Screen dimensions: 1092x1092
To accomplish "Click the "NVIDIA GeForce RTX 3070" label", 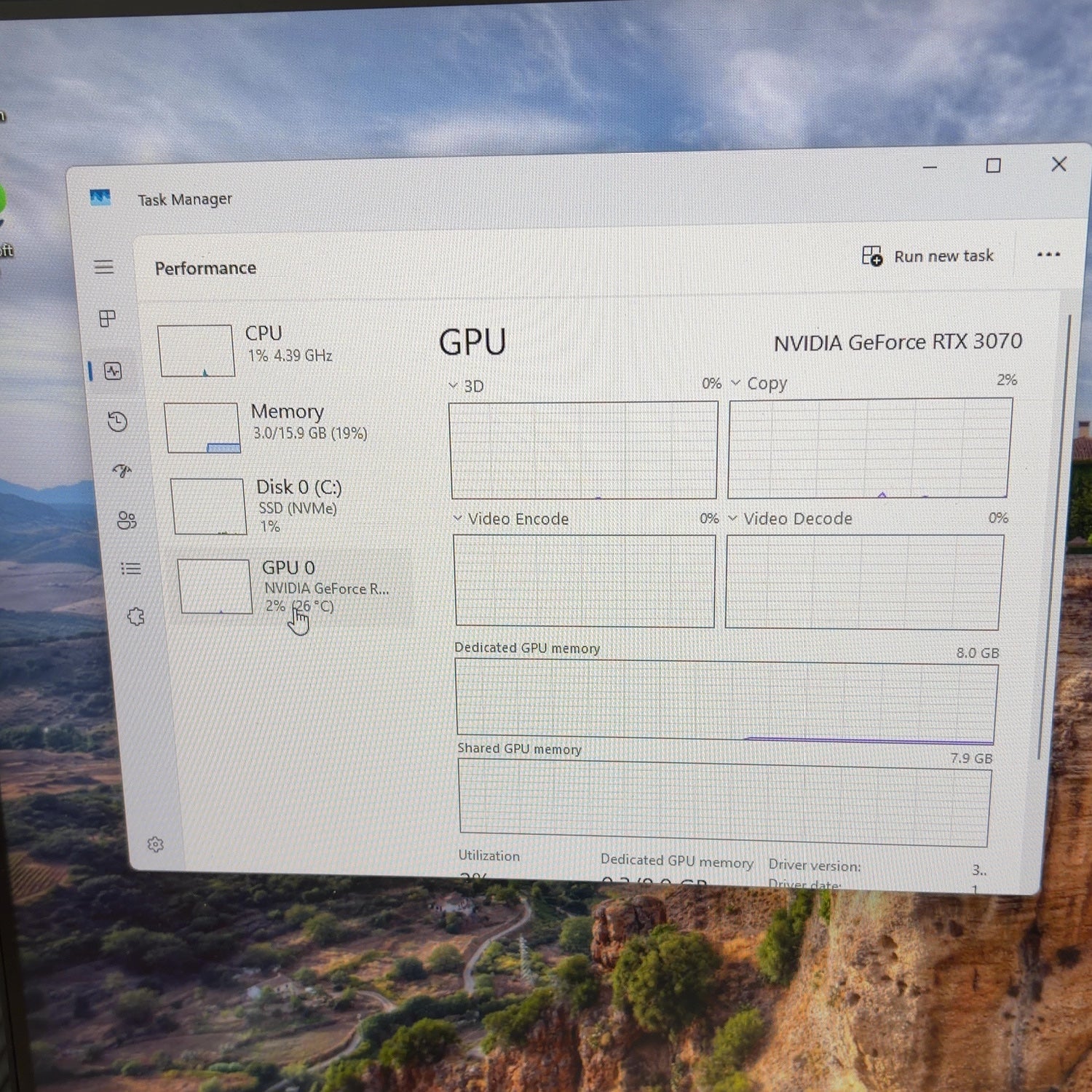I will point(898,342).
